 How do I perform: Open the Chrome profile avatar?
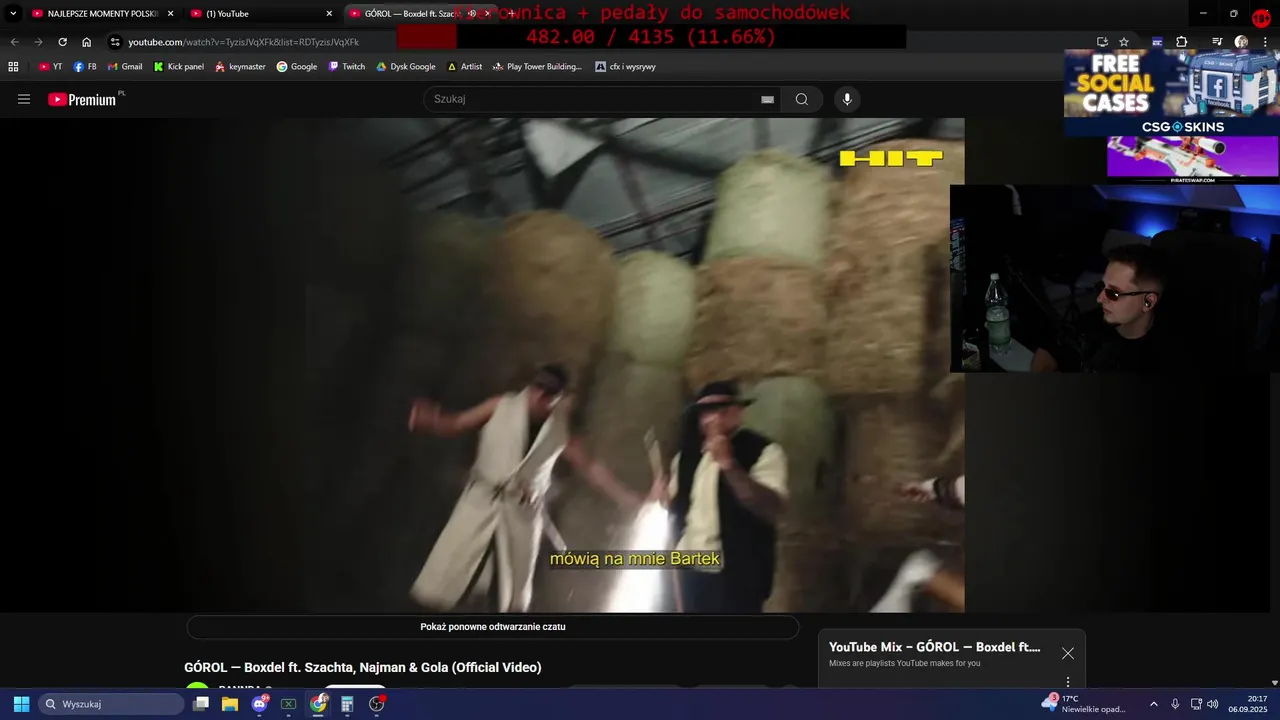pos(1241,42)
